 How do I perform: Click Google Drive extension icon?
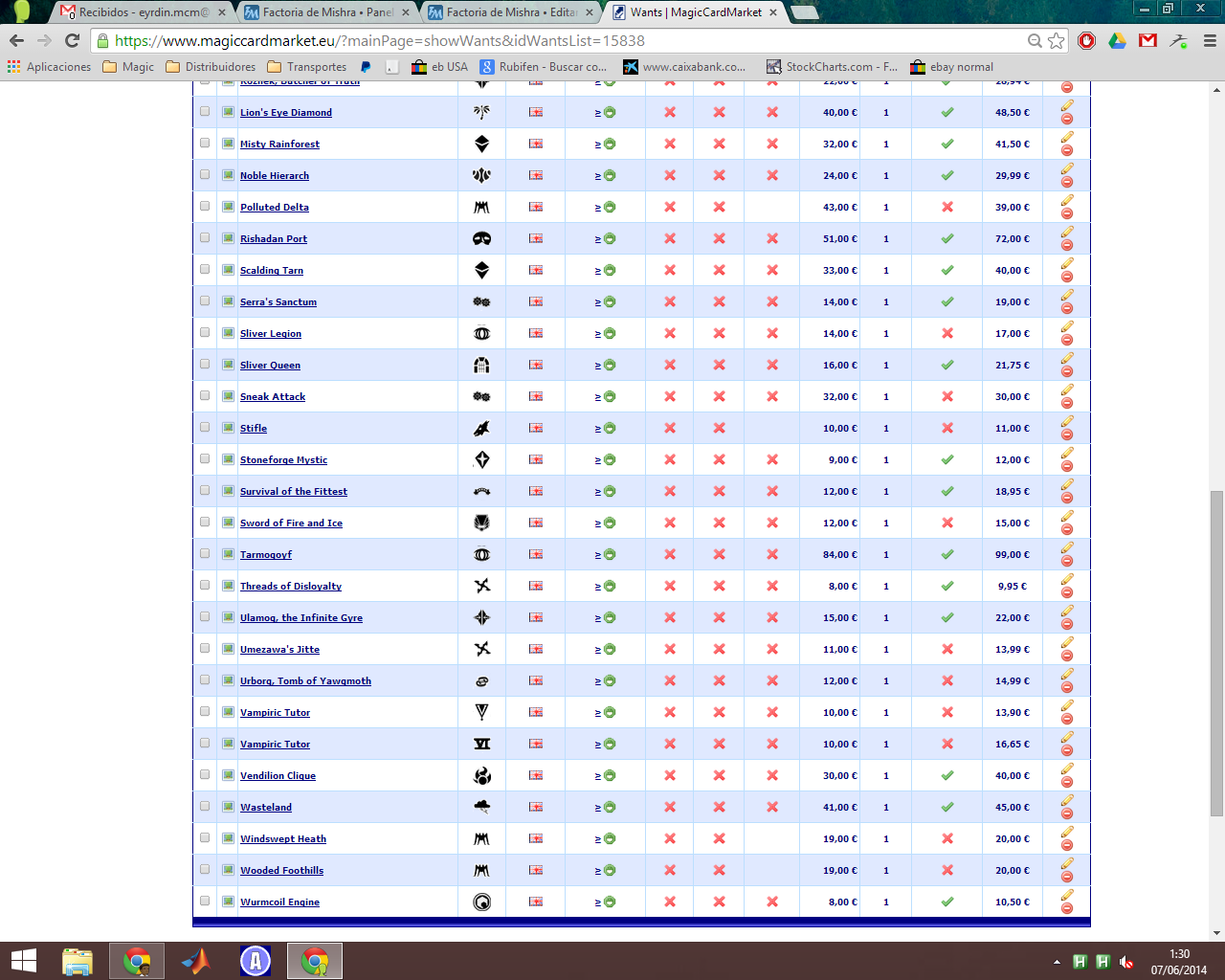(1117, 40)
